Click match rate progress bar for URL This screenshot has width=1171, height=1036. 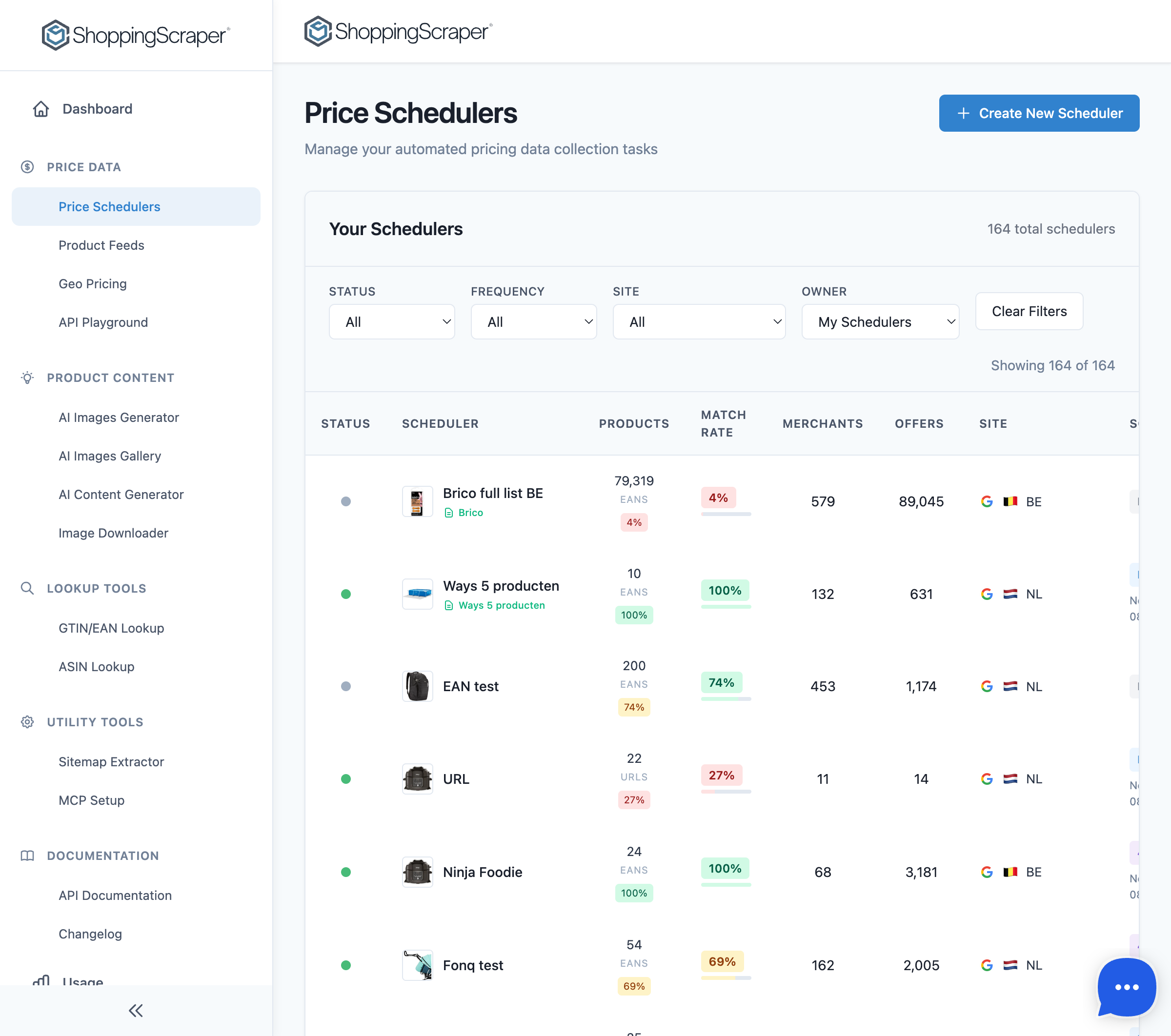(x=725, y=792)
